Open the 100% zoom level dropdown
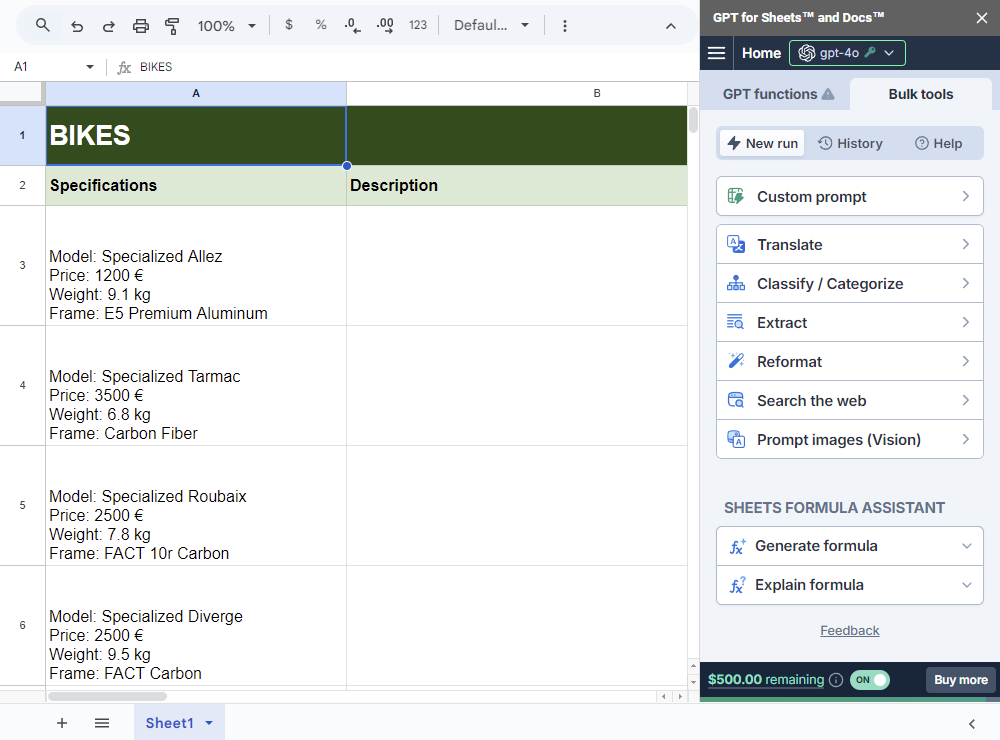 point(227,26)
